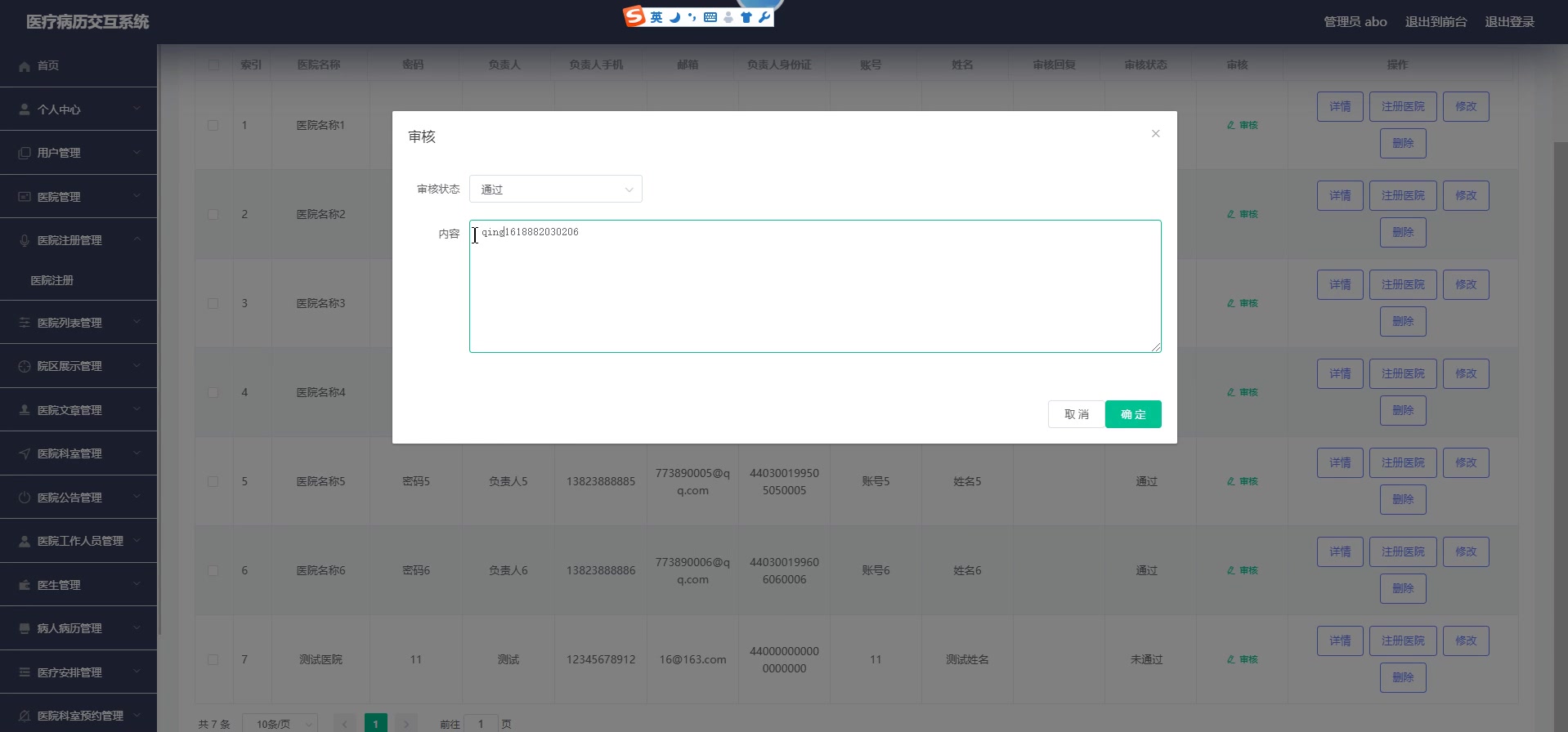
Task: Click the page vertical scrollbar
Action: click(1560, 437)
